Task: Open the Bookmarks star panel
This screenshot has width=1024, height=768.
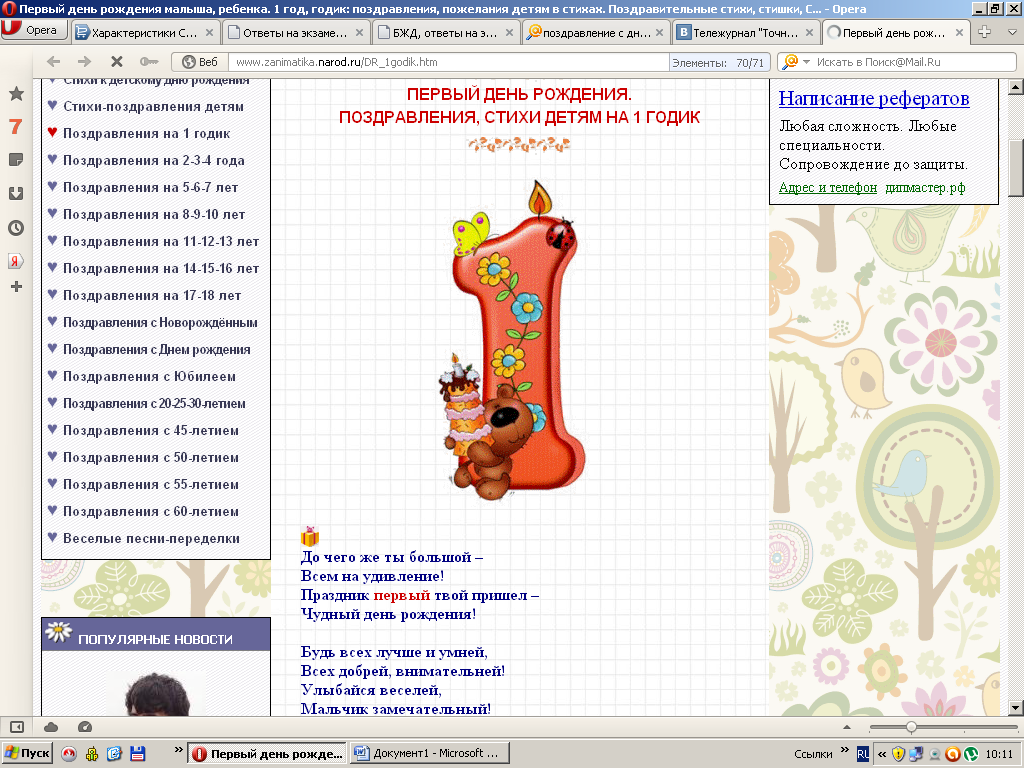Action: [16, 94]
